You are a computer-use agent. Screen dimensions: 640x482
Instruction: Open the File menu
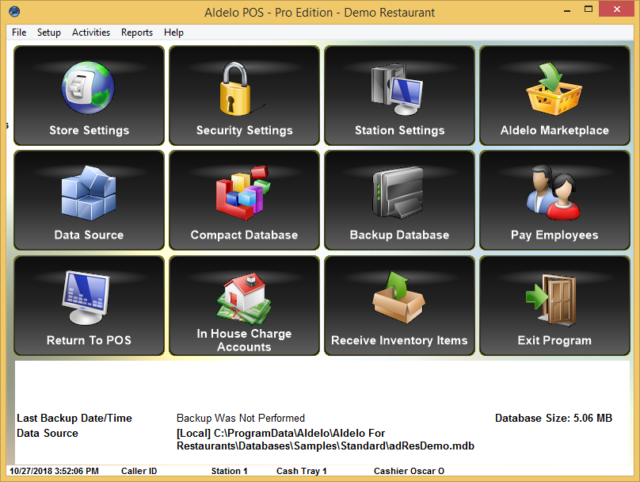point(19,32)
